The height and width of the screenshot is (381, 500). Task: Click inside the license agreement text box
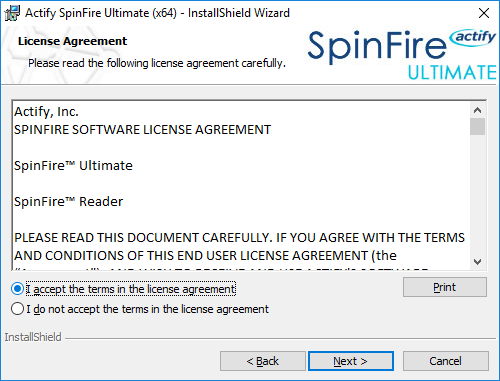point(241,185)
